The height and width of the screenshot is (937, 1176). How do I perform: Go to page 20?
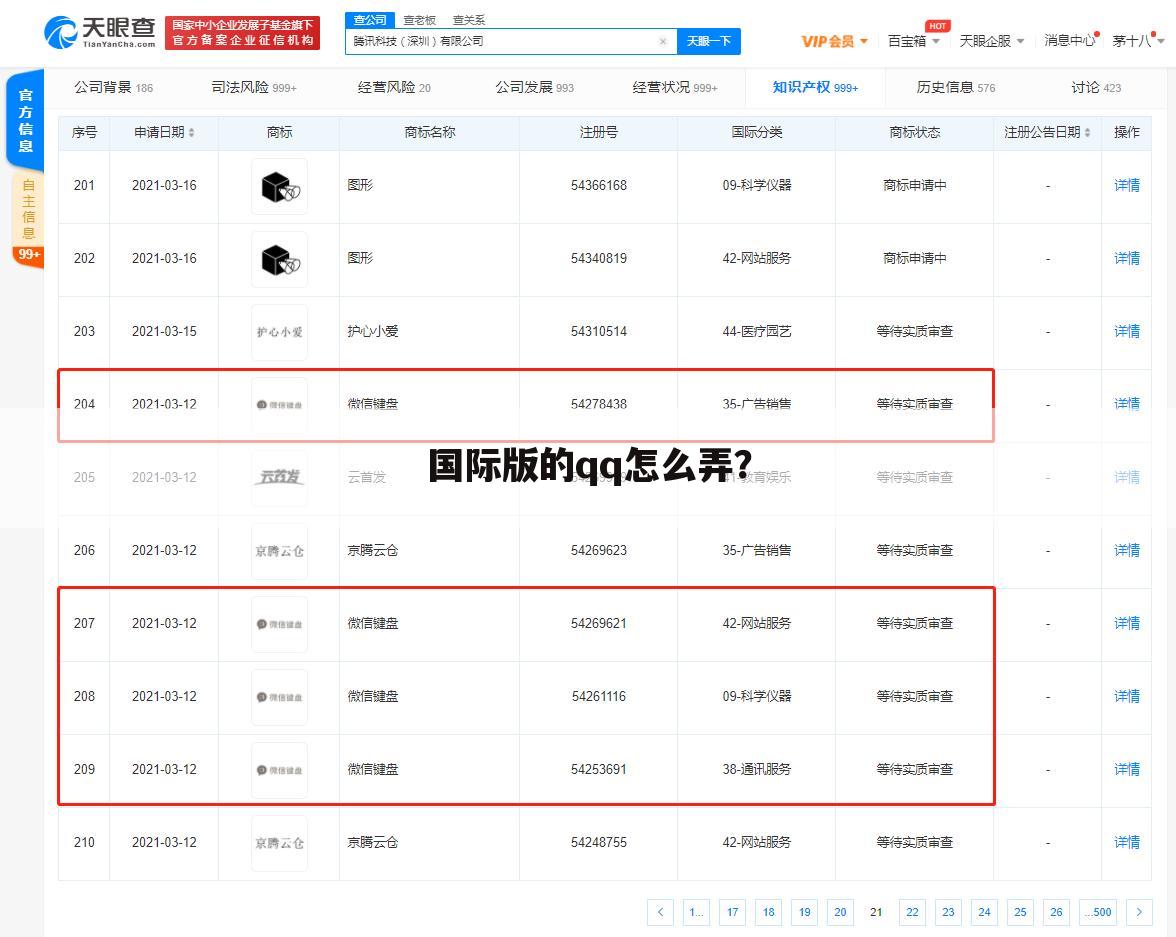840,912
